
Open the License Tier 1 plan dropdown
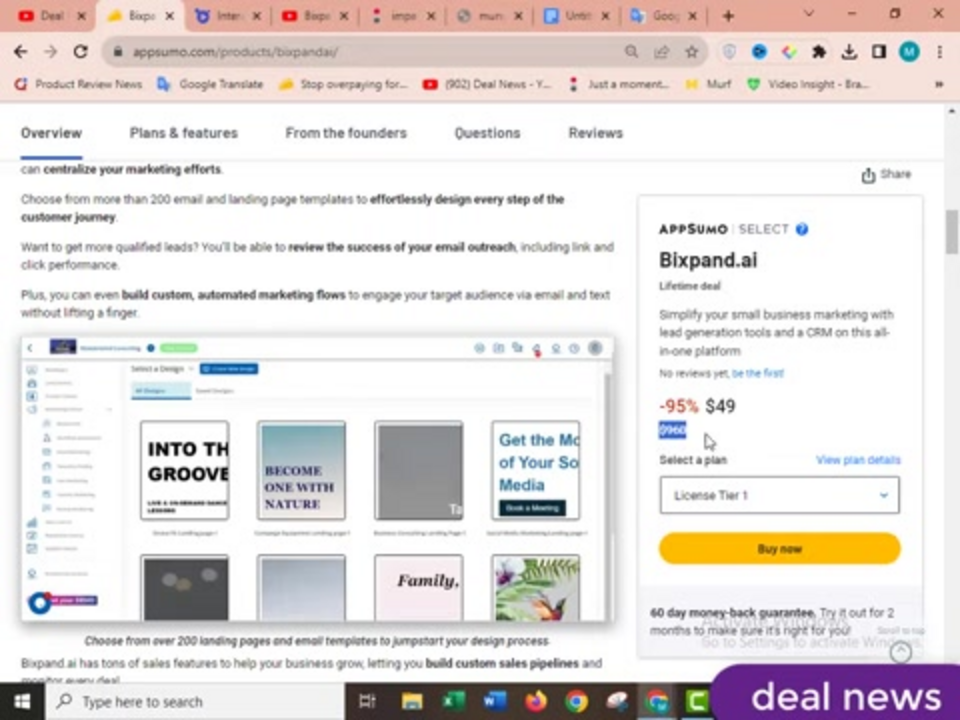point(779,495)
